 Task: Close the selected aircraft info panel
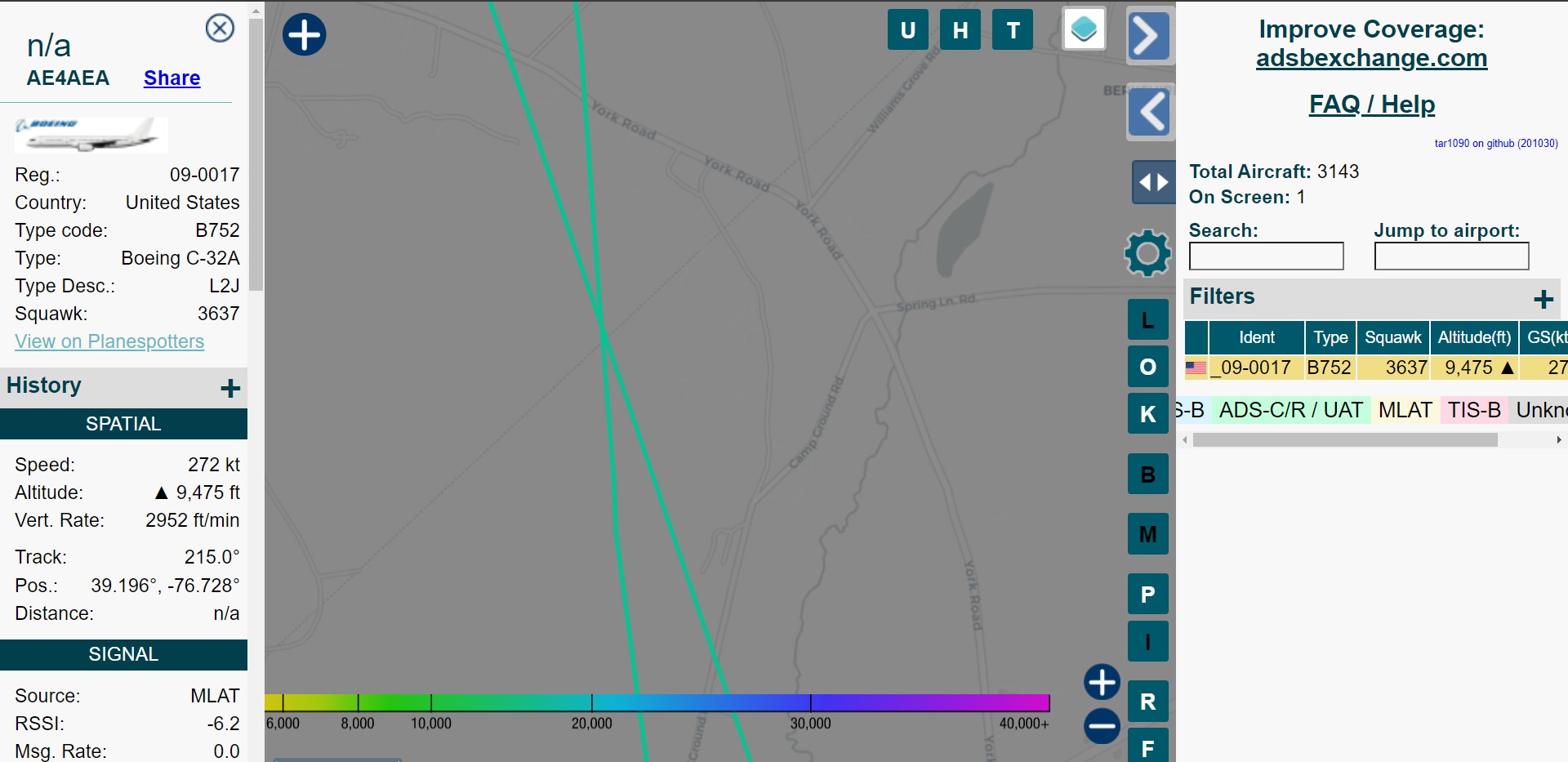coord(220,29)
